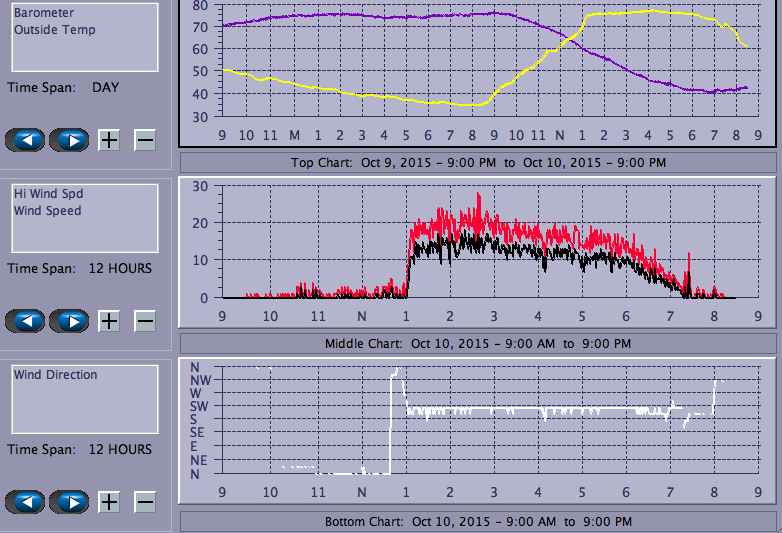Click the Top Chart date range bar
782x533 pixels.
click(x=478, y=162)
